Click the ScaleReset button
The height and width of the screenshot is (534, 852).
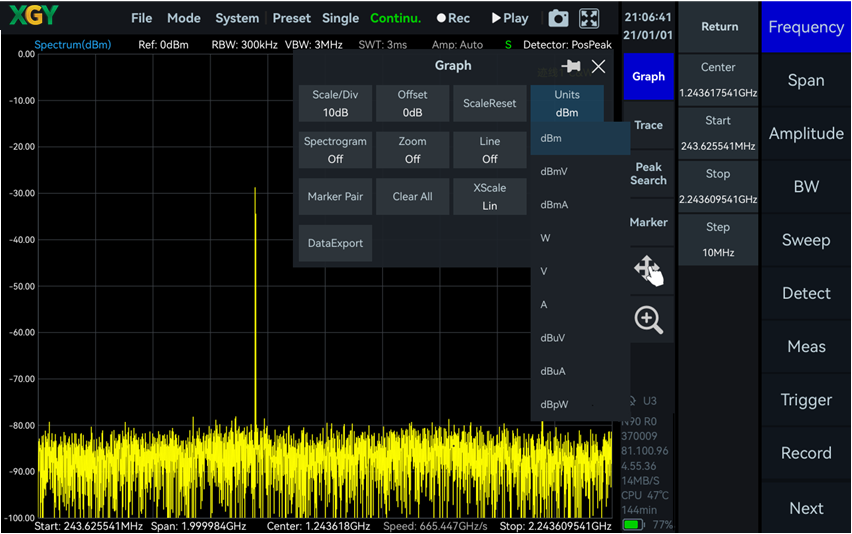click(x=490, y=103)
